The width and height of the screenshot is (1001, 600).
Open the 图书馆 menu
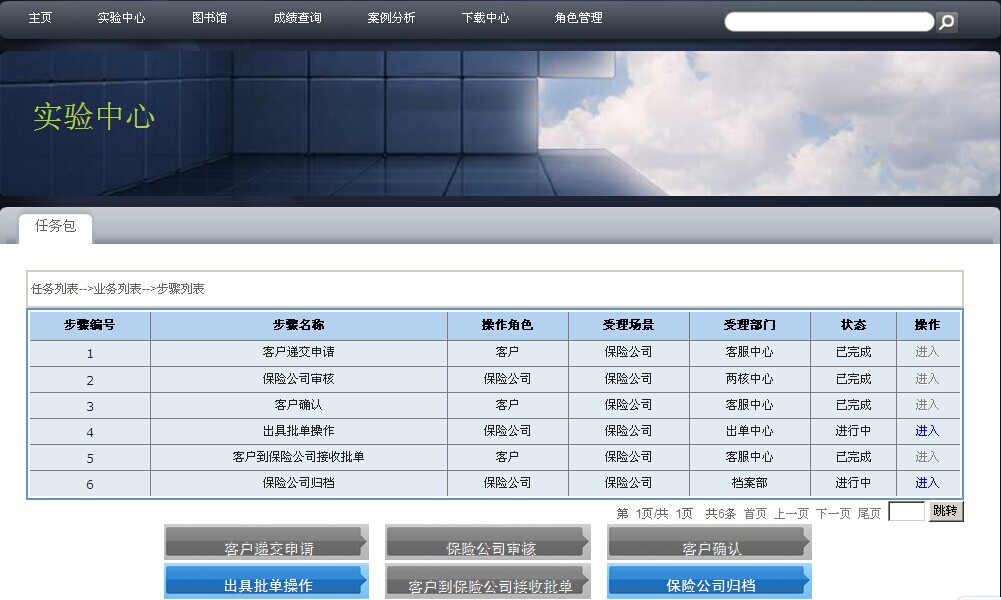tap(209, 18)
